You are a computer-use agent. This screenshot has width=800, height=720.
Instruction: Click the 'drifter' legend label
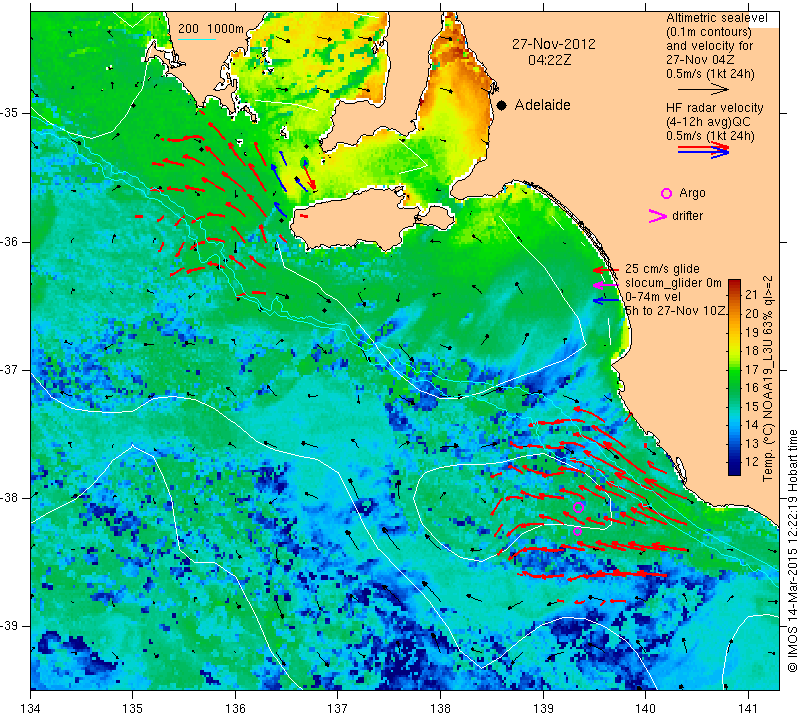pyautogui.click(x=687, y=216)
